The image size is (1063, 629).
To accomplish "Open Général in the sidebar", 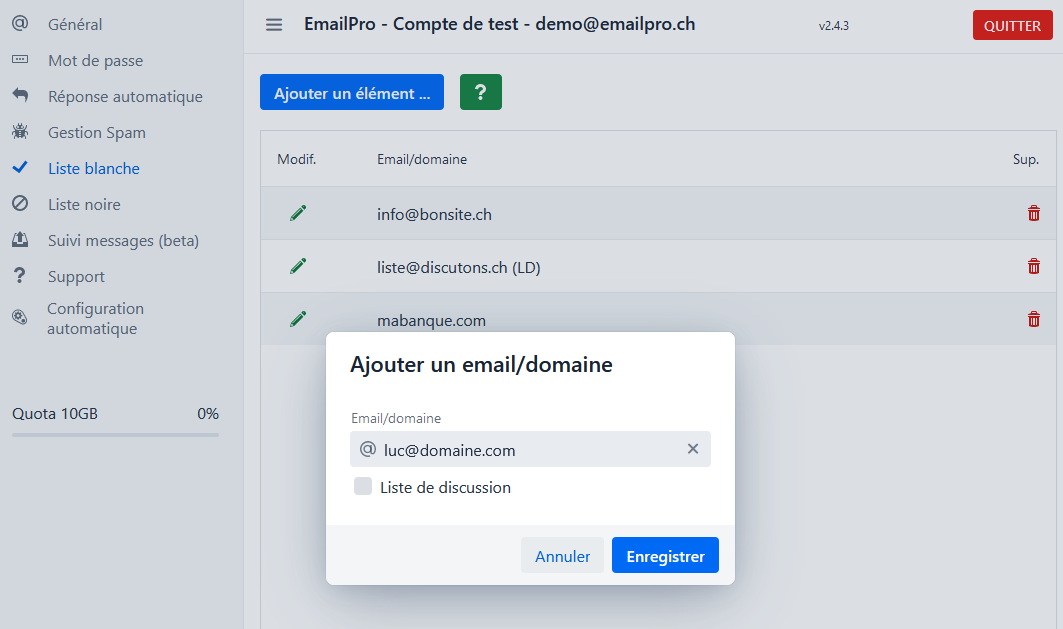I will pyautogui.click(x=75, y=24).
